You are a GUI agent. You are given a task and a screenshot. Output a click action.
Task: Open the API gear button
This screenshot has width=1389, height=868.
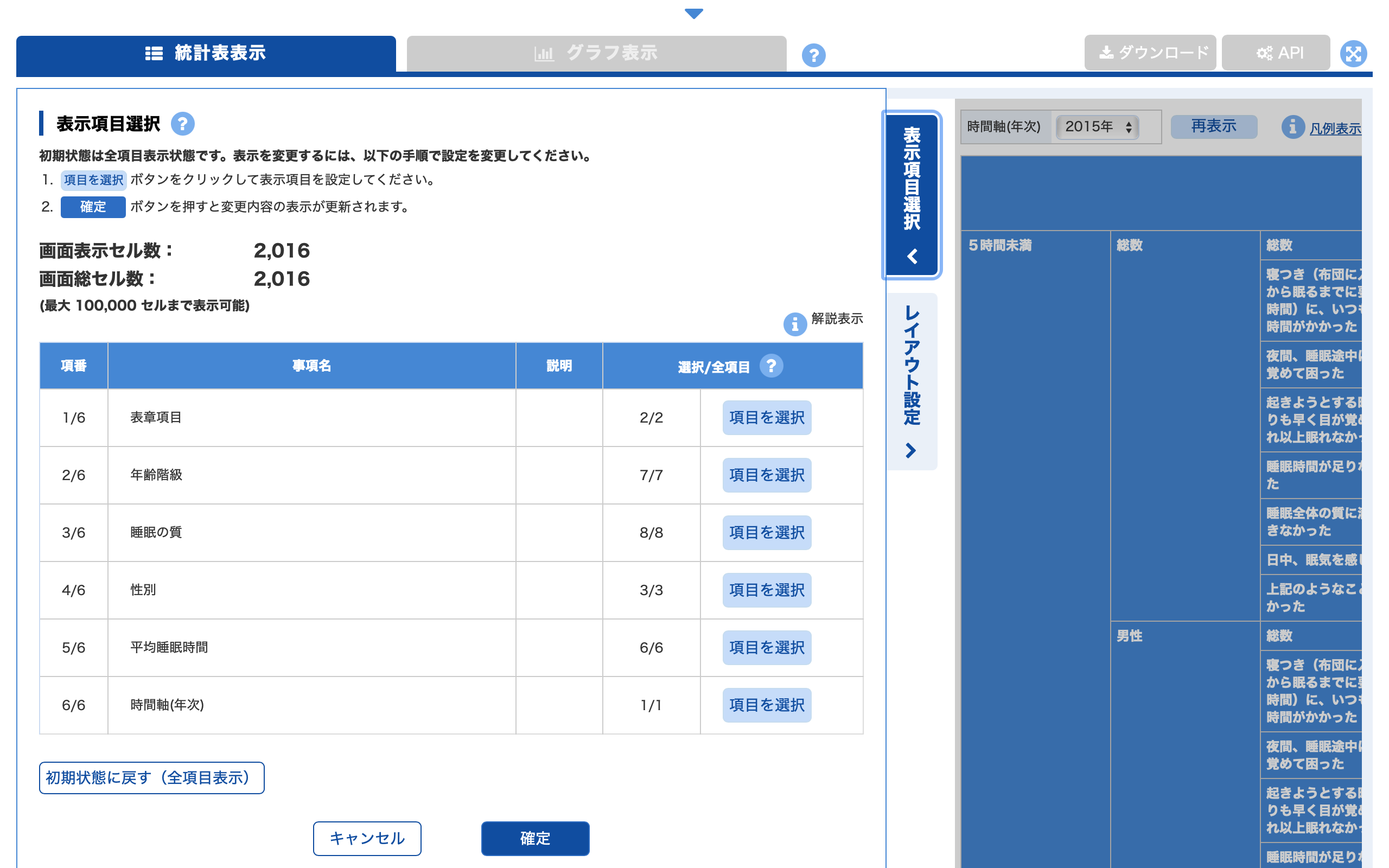(x=1276, y=53)
